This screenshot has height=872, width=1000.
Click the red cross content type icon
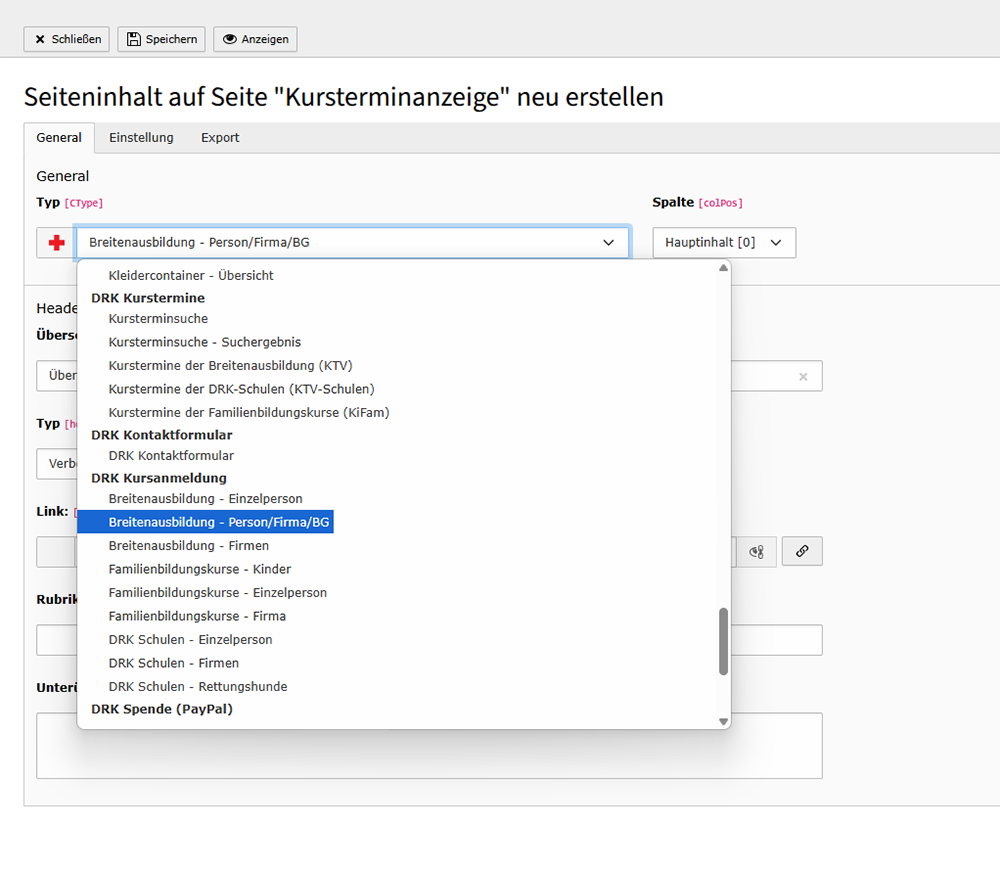point(56,243)
